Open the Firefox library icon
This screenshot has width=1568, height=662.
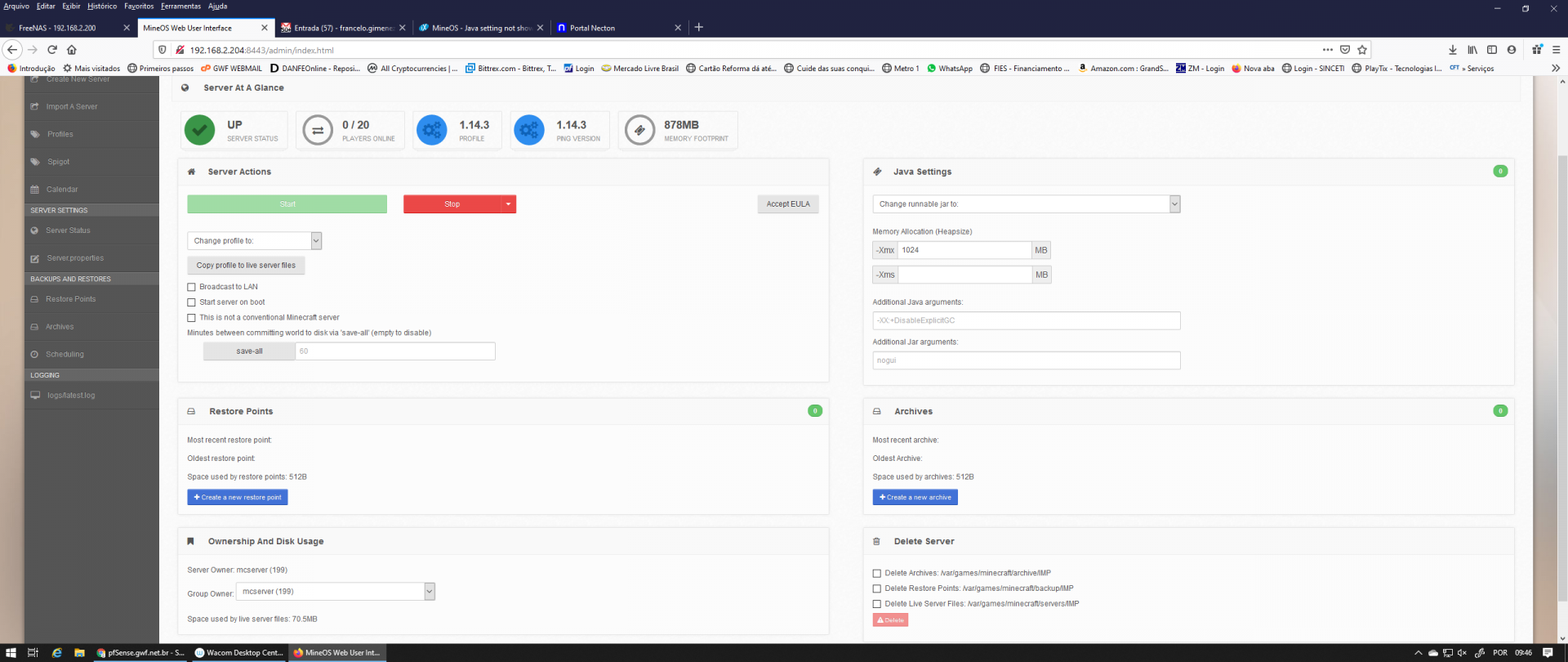[x=1472, y=50]
